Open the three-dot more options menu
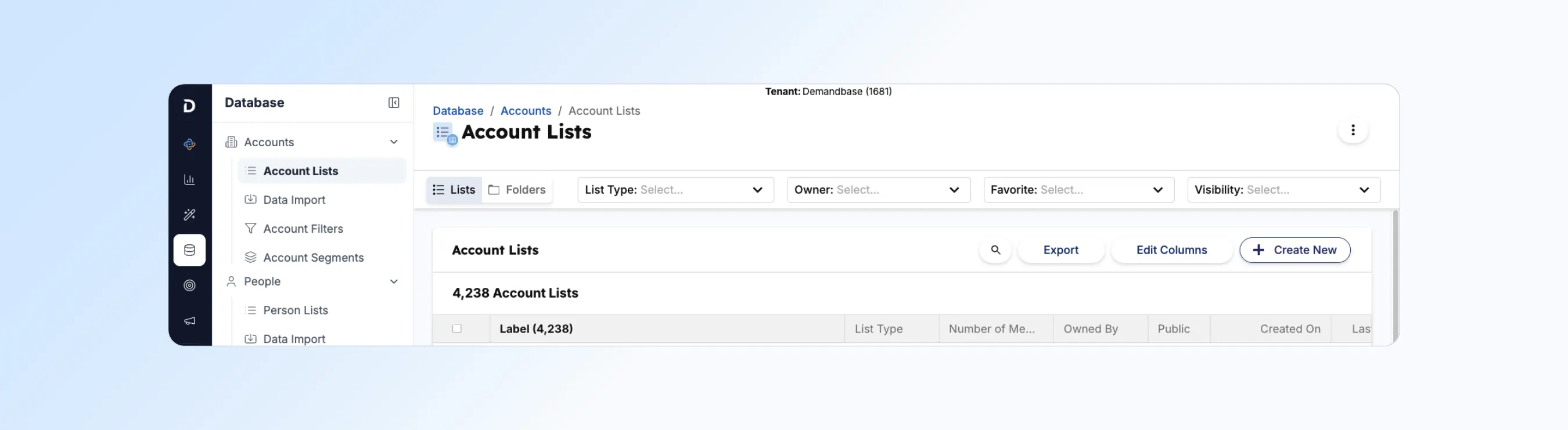 (x=1353, y=130)
